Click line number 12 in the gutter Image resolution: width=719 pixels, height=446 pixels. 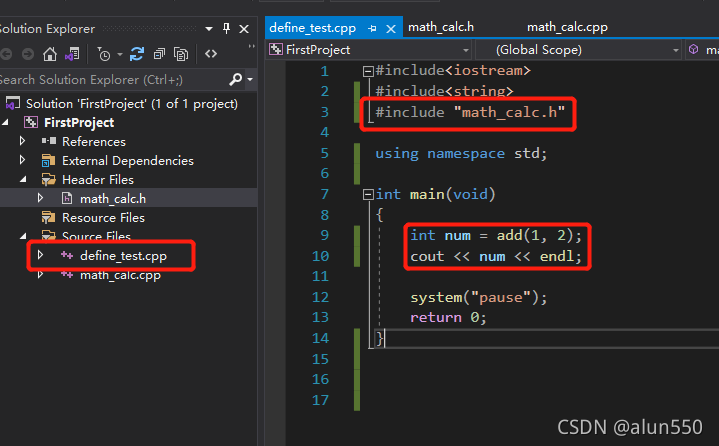321,297
